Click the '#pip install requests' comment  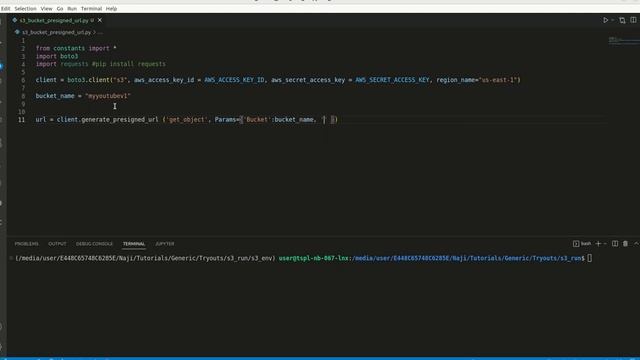[x=129, y=64]
